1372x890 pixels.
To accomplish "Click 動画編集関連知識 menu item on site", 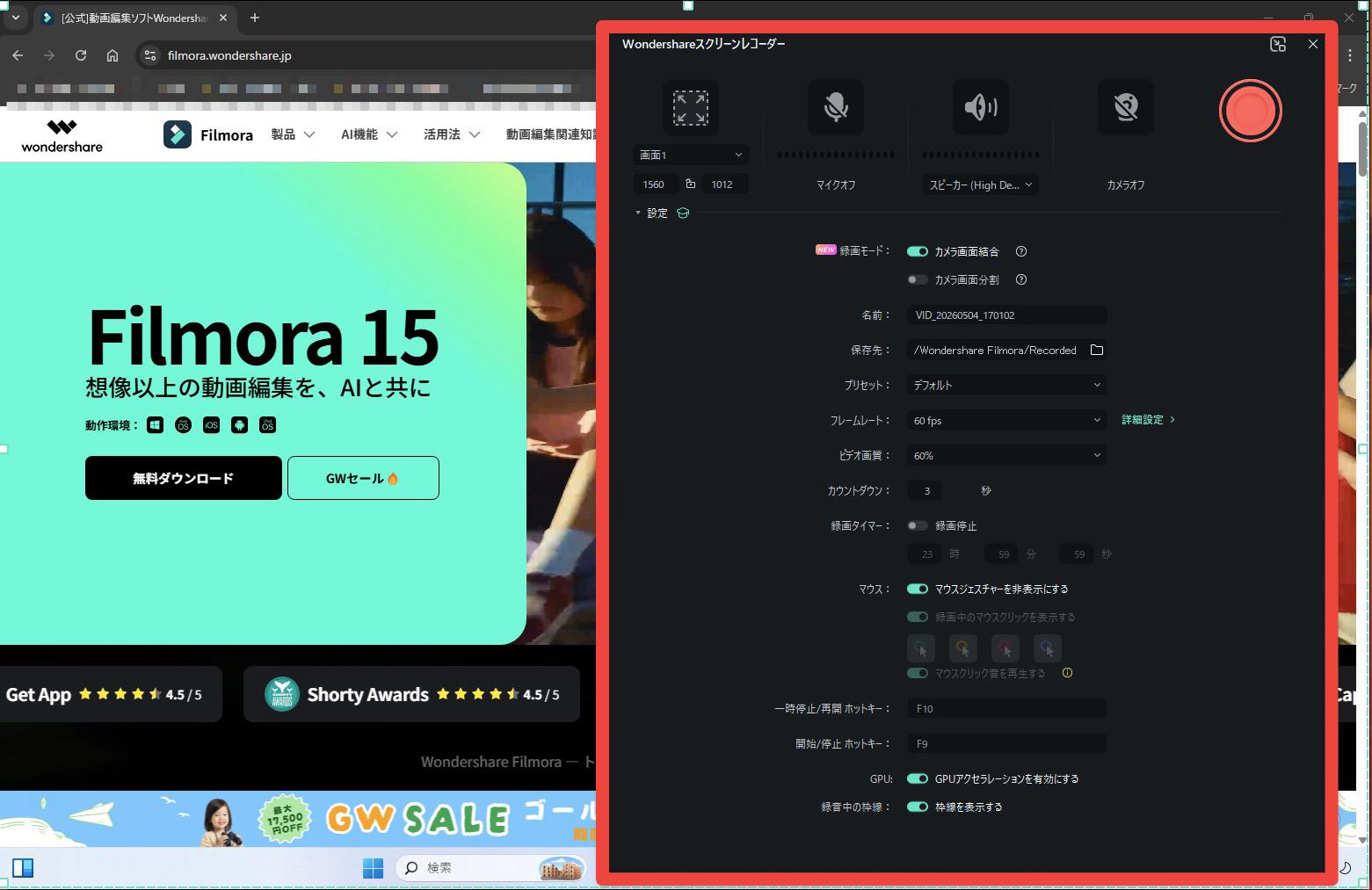I will (551, 134).
